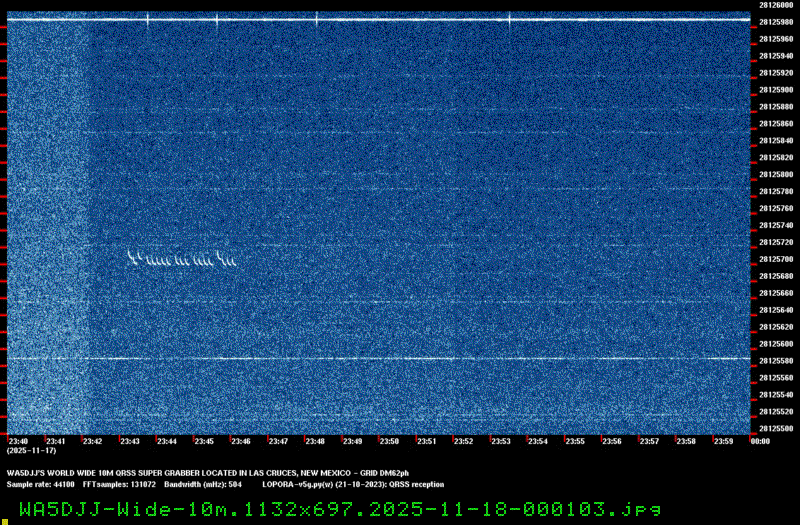The height and width of the screenshot is (525, 800).
Task: Click the 28125600 frequency label
Action: tap(776, 344)
